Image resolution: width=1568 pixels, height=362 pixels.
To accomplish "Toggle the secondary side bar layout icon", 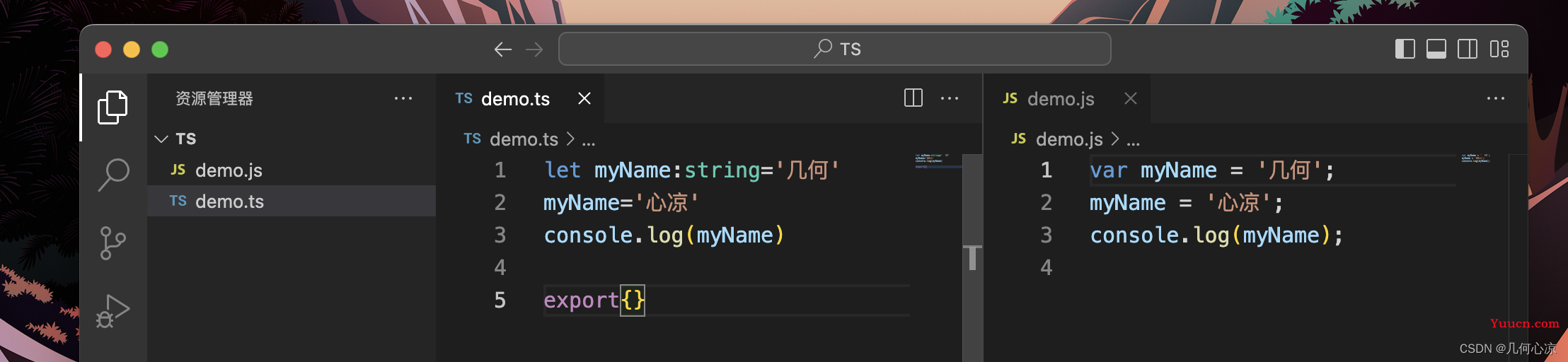I will point(1468,49).
